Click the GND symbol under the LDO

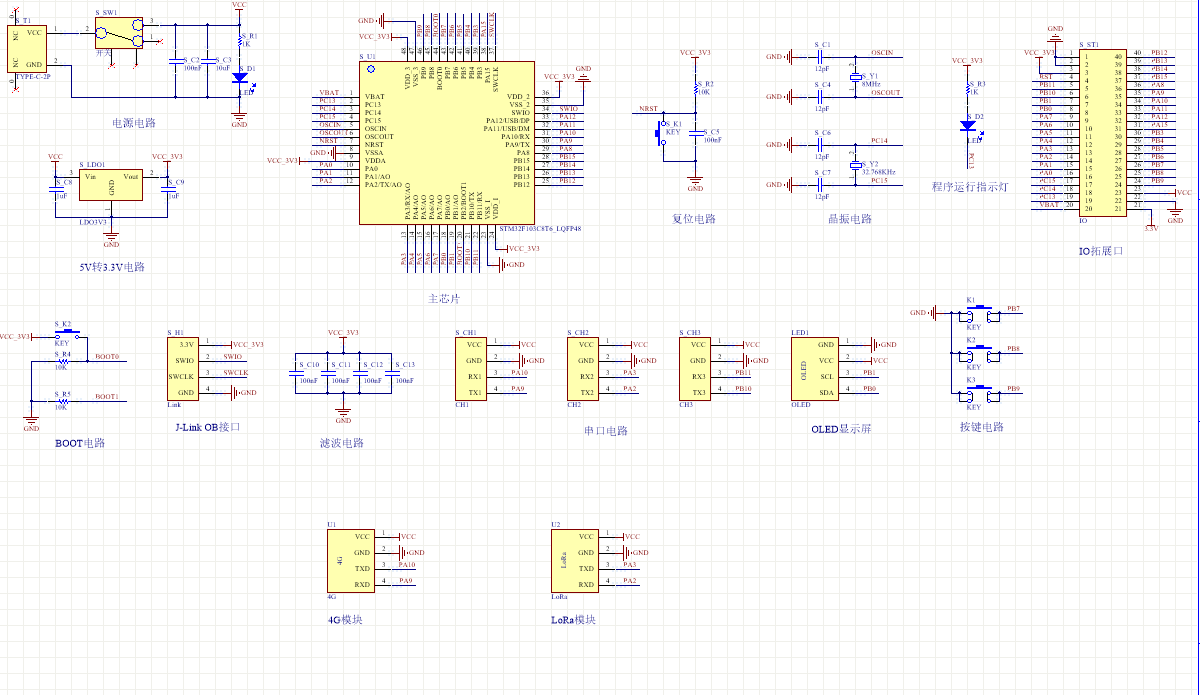pyautogui.click(x=112, y=238)
